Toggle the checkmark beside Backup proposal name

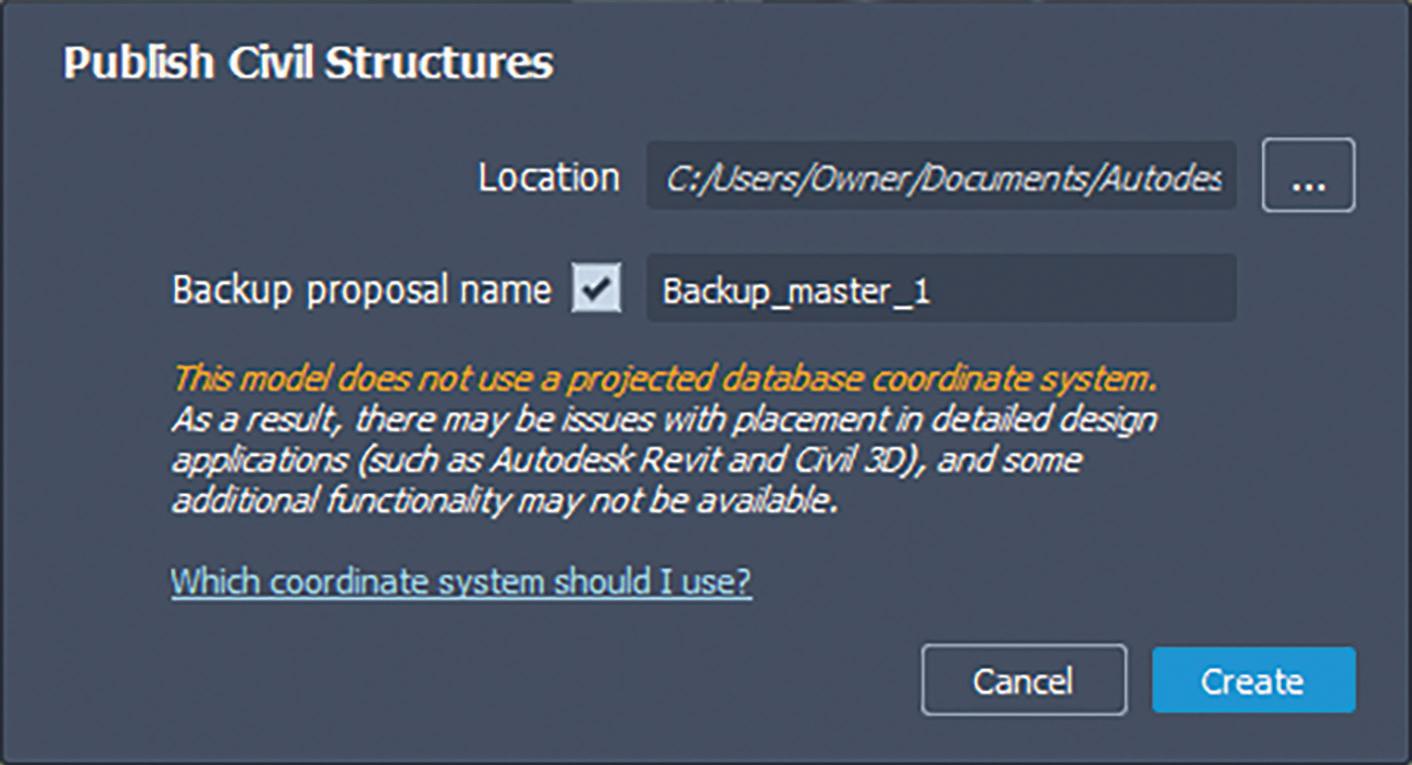tap(596, 289)
